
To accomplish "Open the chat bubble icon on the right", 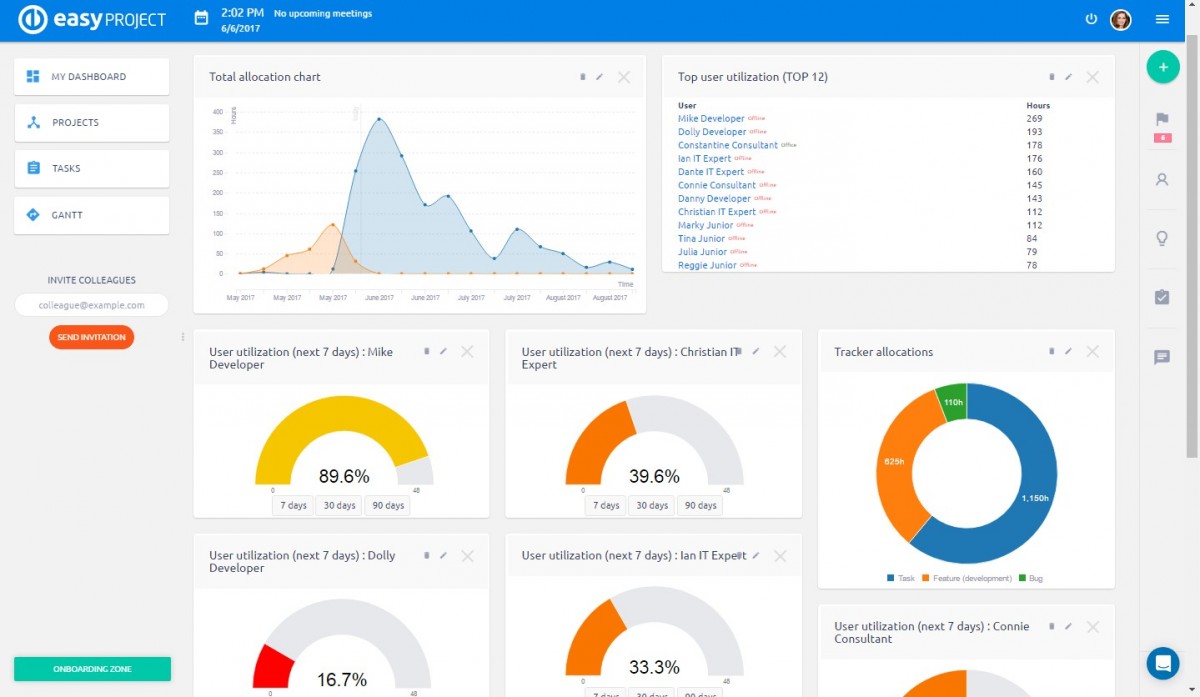I will coord(1161,358).
